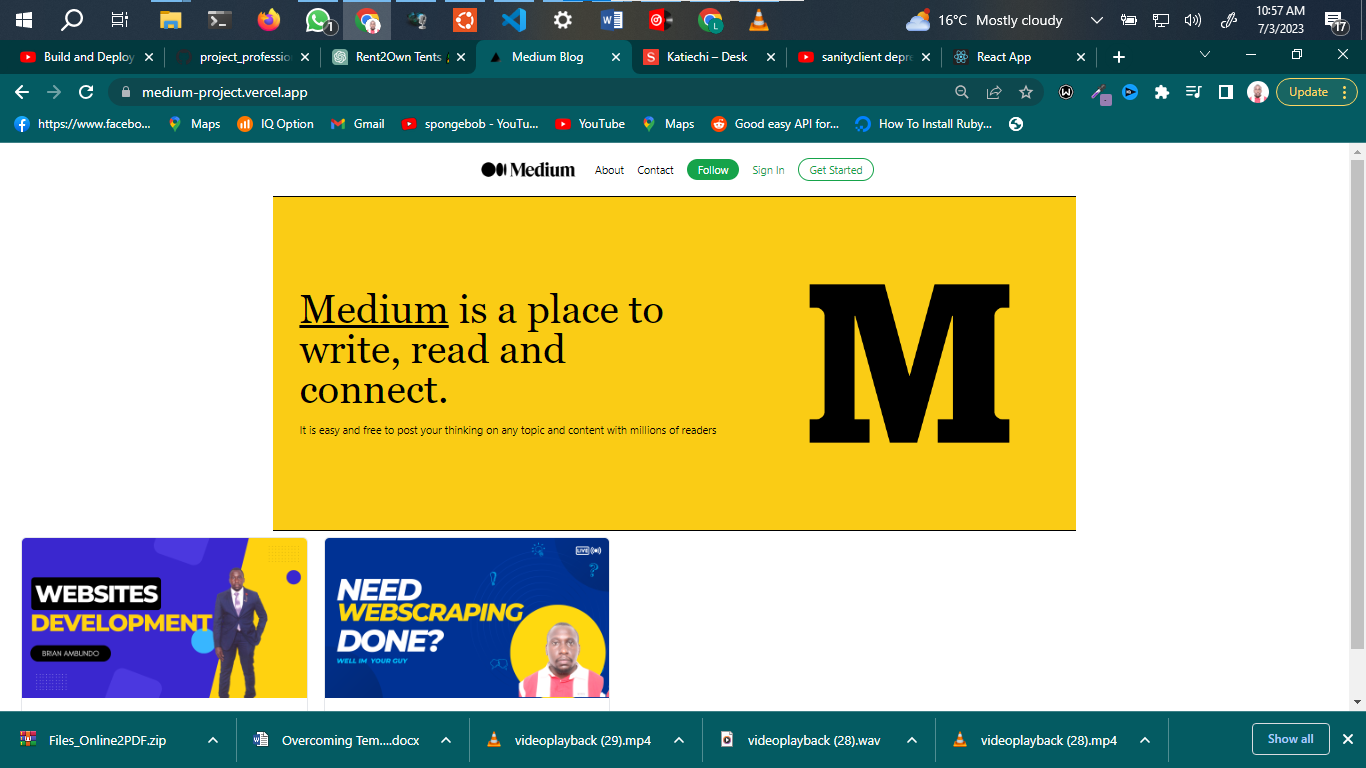Open a new browser tab
The height and width of the screenshot is (768, 1366).
point(1119,57)
